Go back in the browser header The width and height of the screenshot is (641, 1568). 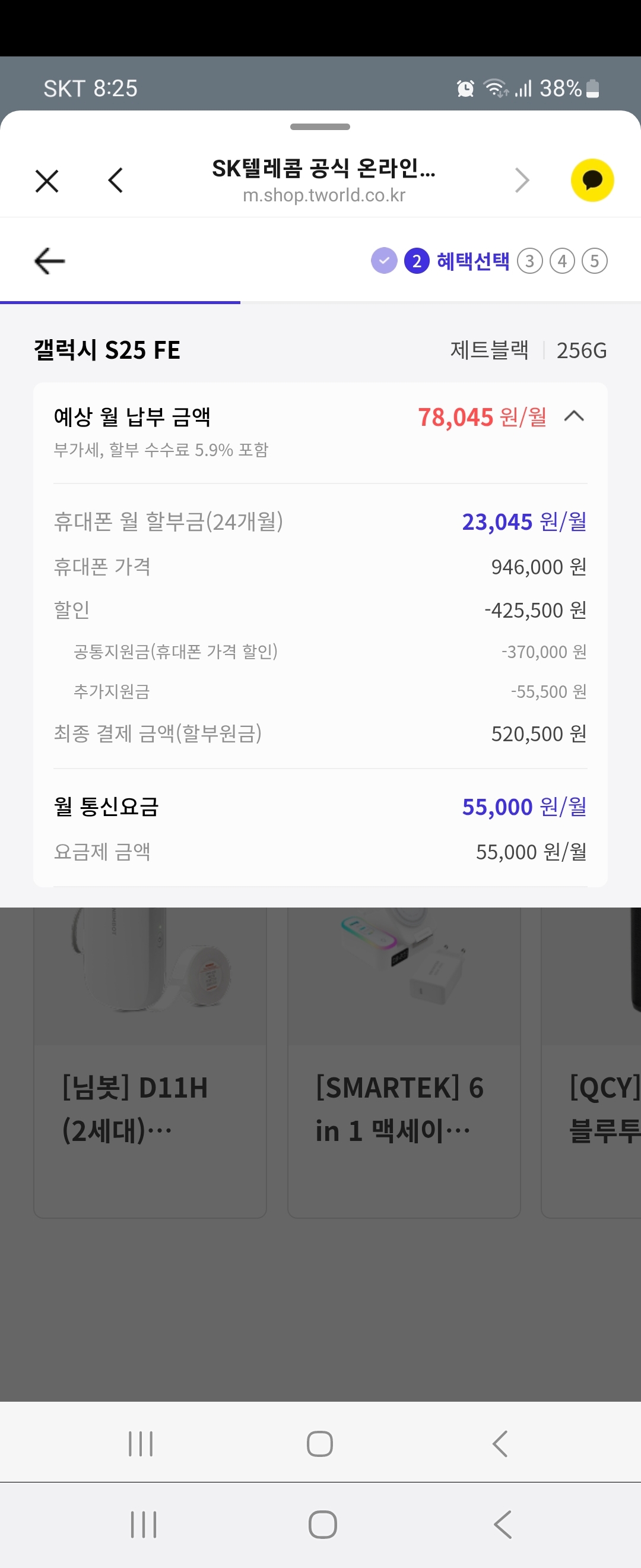116,181
